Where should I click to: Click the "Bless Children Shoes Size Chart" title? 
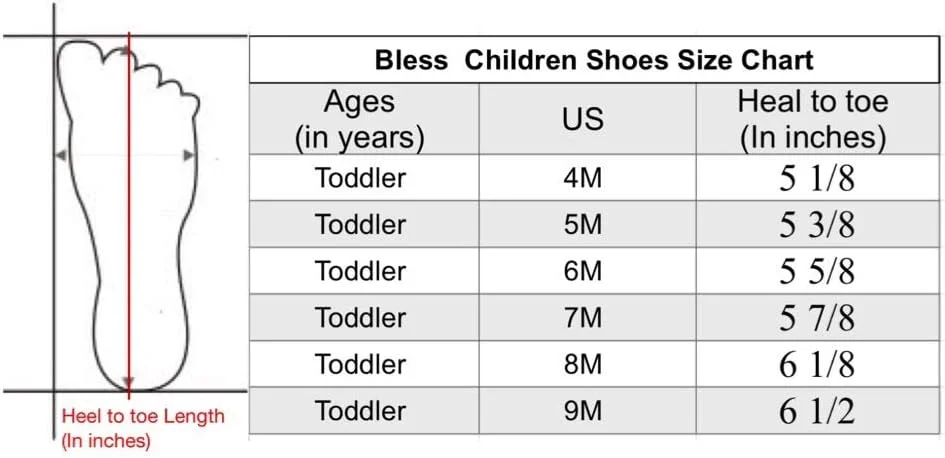coord(594,59)
